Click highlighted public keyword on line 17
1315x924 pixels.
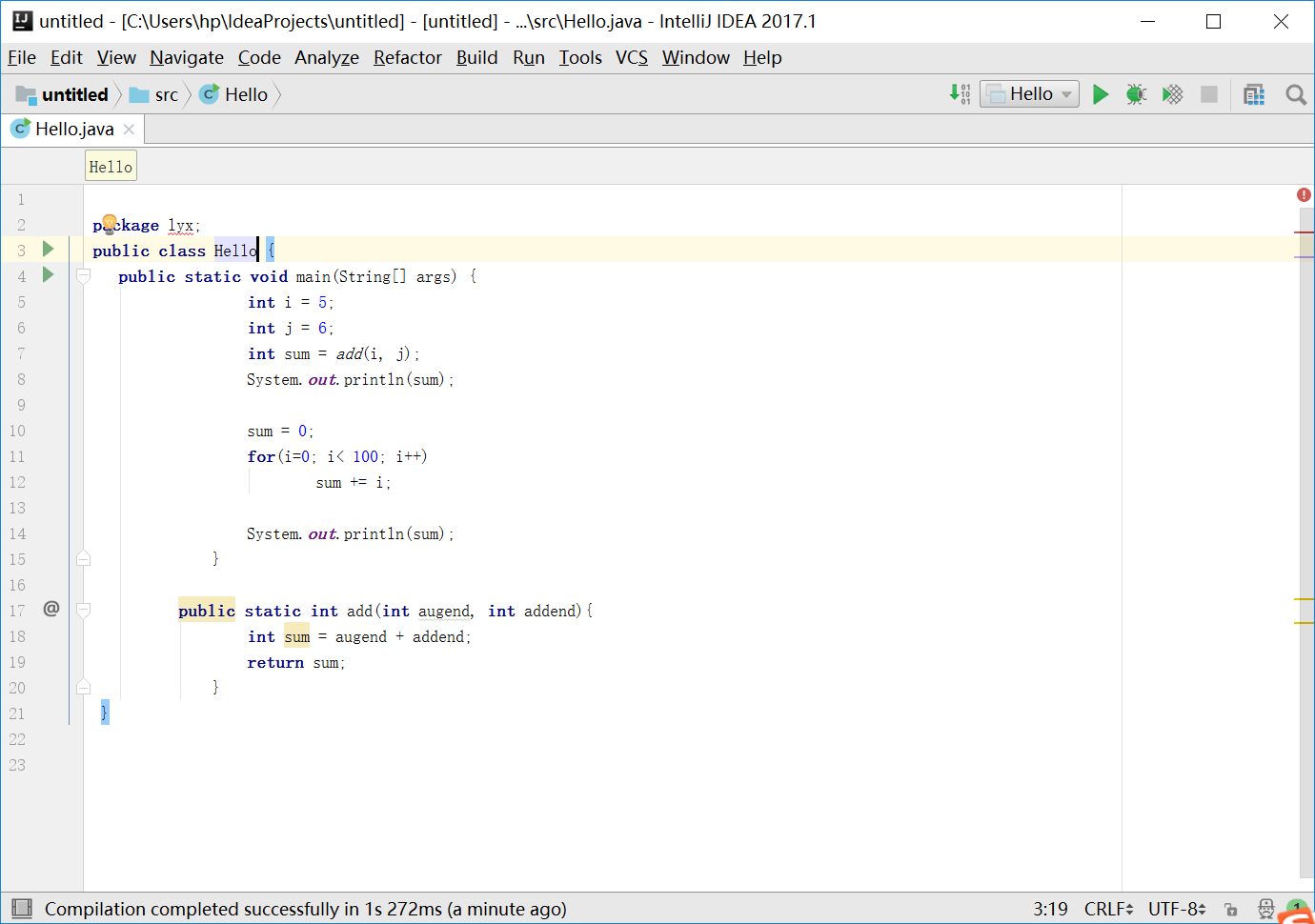coord(206,611)
